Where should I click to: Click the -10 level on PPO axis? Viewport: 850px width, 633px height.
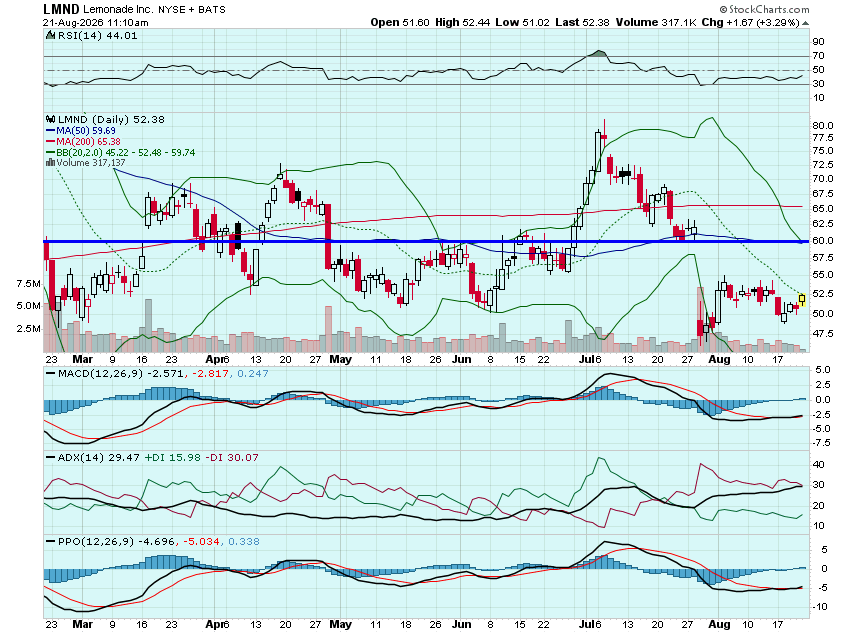(x=821, y=606)
